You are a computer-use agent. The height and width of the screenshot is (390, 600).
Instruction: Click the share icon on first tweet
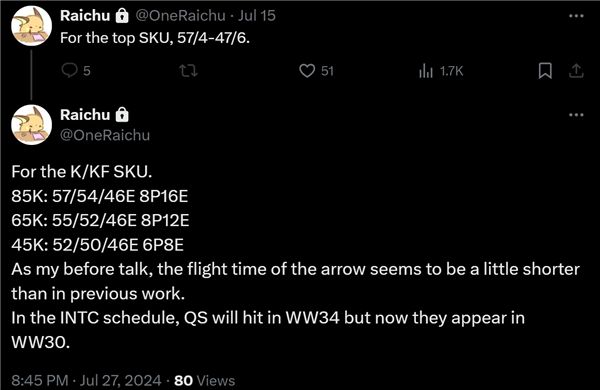576,71
